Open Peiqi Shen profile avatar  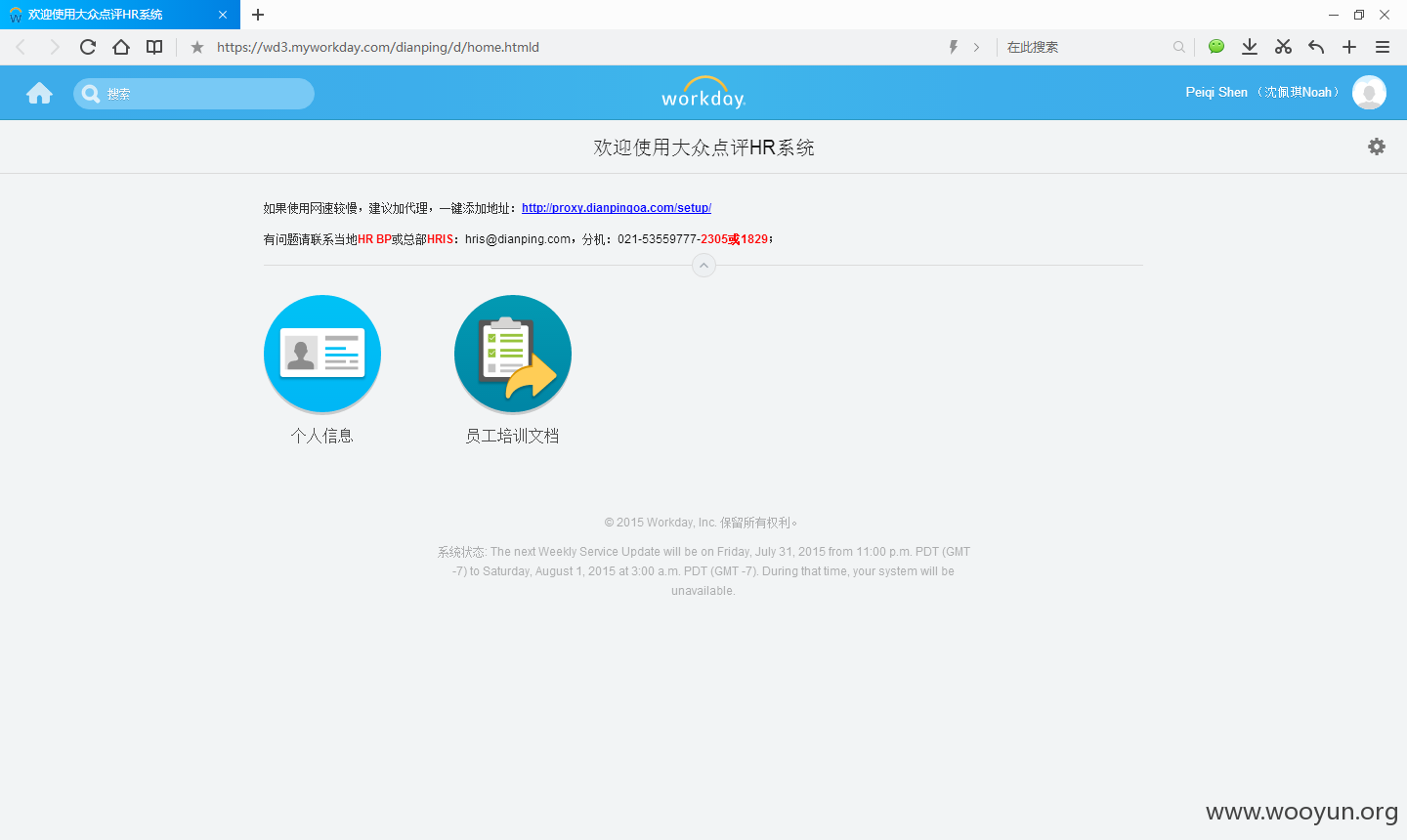click(x=1369, y=93)
